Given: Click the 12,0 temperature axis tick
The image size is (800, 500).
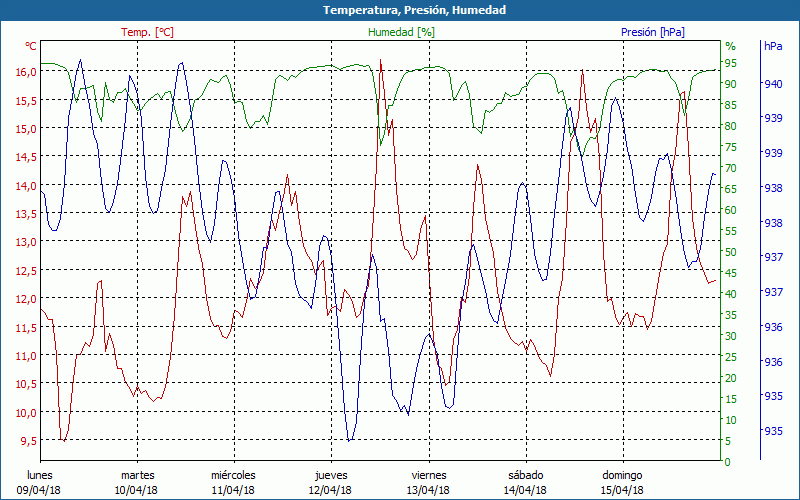Looking at the screenshot, I should point(26,299).
